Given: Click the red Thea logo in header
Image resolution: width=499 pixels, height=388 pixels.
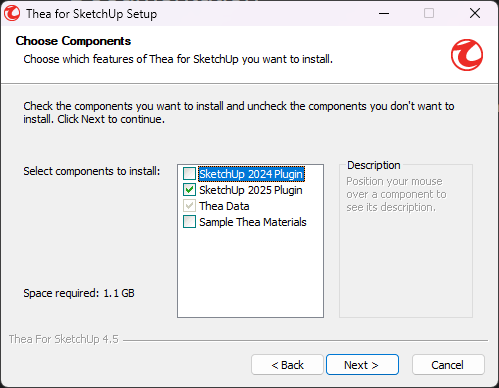Looking at the screenshot, I should pos(467,55).
